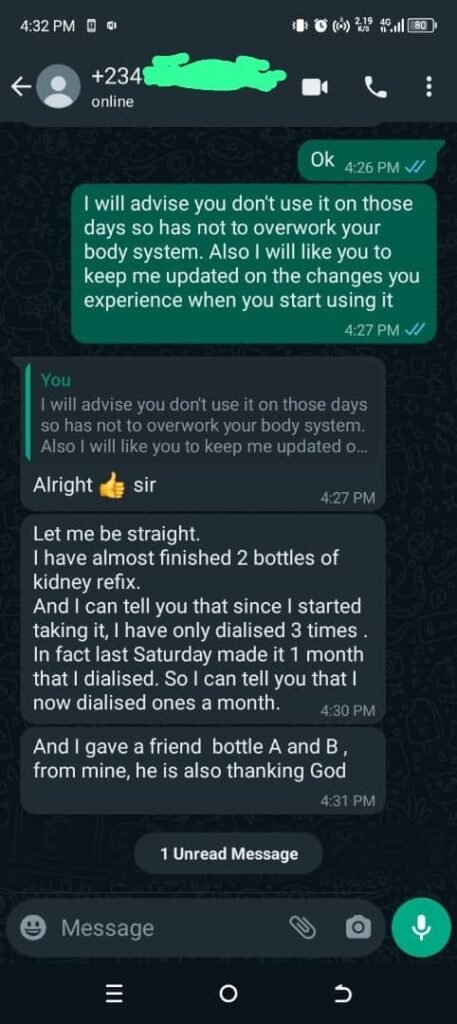457x1024 pixels.
Task: Tap the green microphone voice note button
Action: pos(421,927)
